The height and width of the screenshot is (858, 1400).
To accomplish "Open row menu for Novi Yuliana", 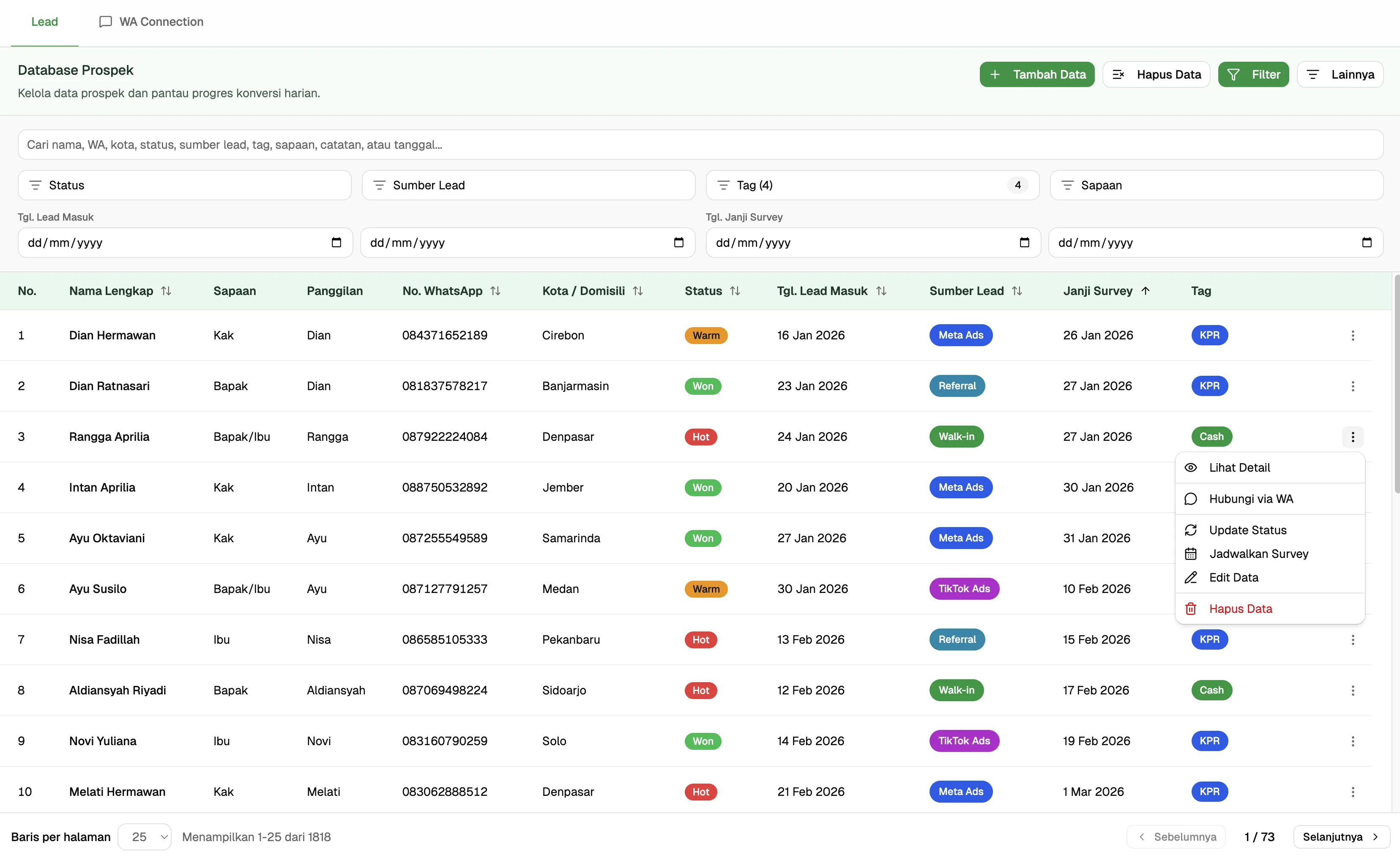I will coord(1352,741).
